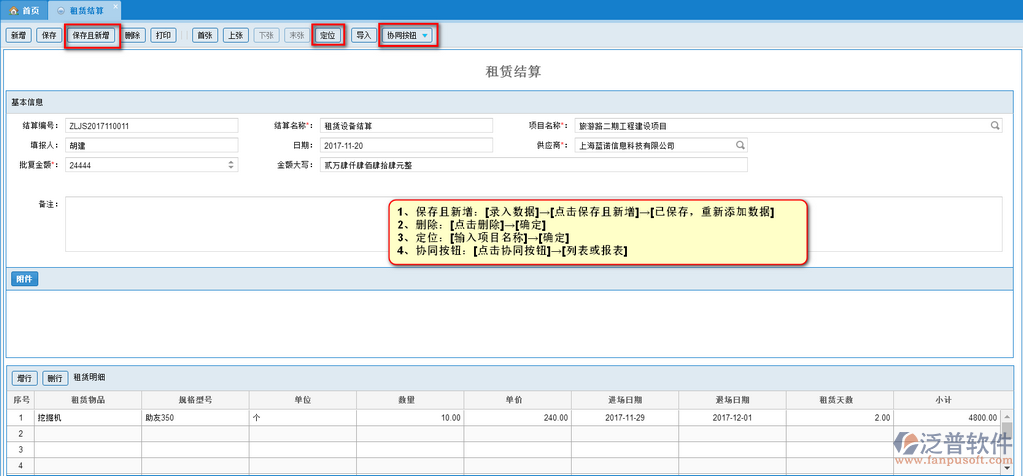Click the 定位 button

[x=328, y=35]
